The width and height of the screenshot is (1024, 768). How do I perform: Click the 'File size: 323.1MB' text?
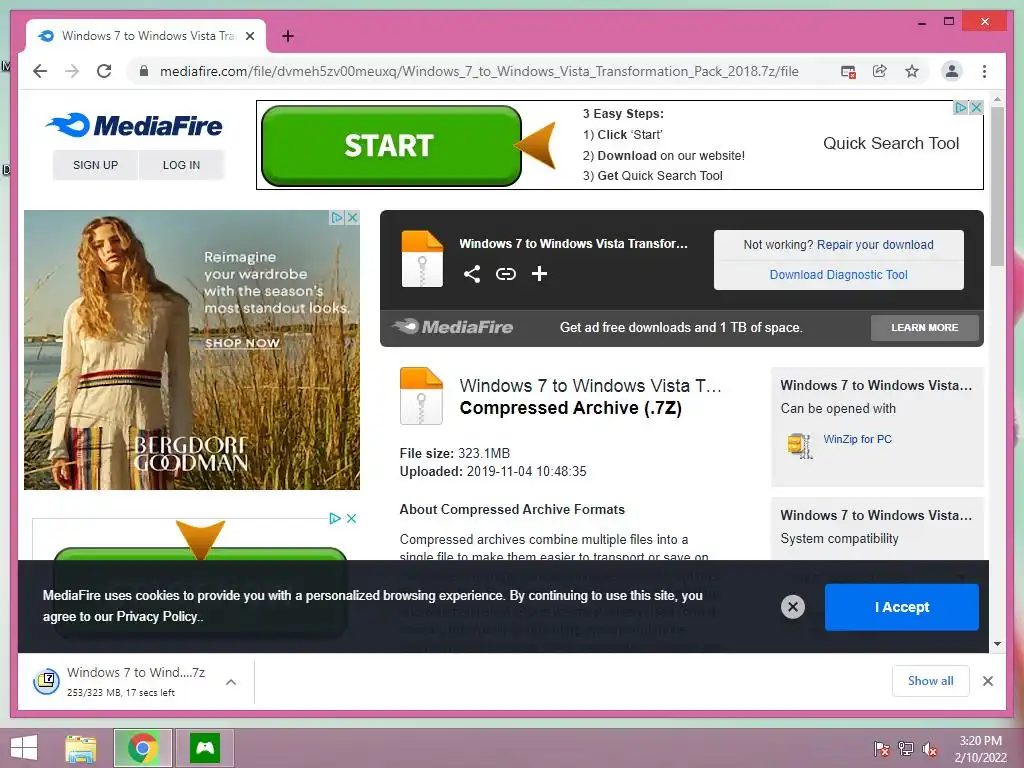tap(455, 453)
